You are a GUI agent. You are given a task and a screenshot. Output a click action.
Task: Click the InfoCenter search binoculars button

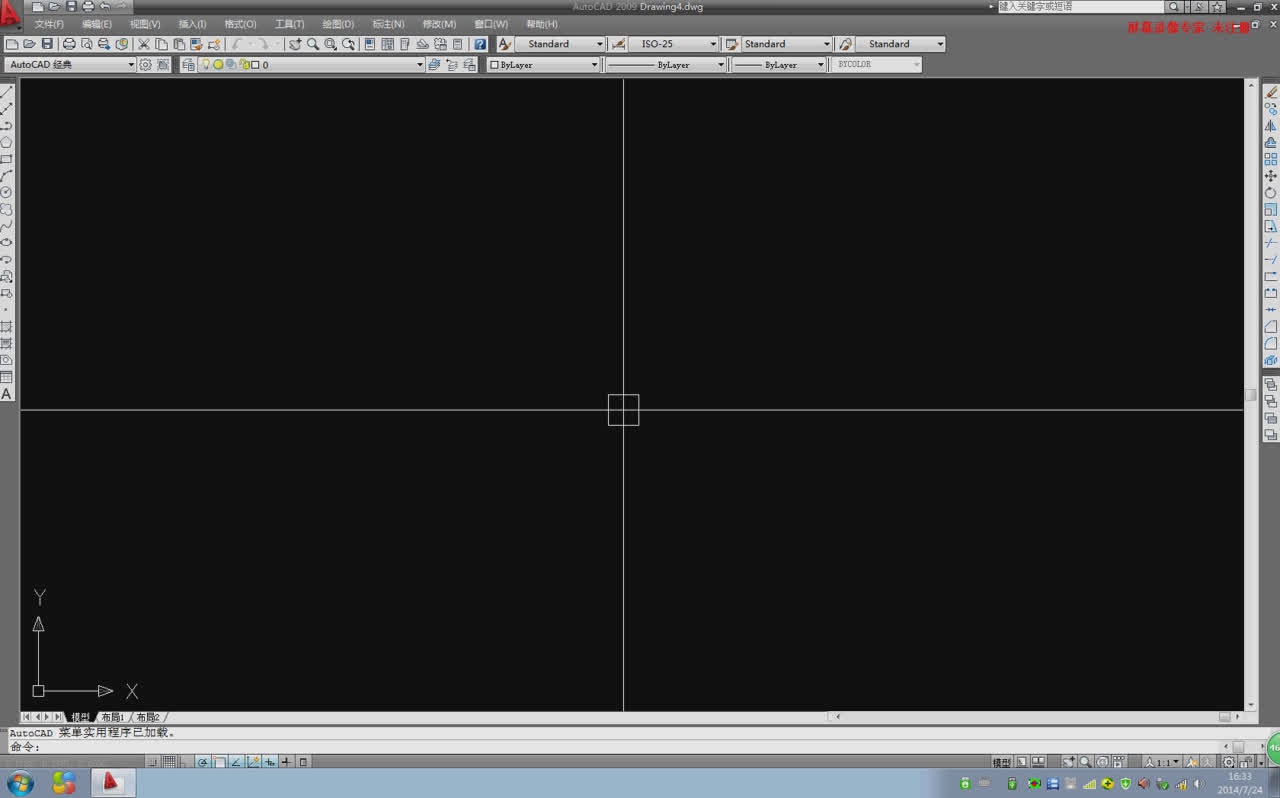[x=1173, y=6]
